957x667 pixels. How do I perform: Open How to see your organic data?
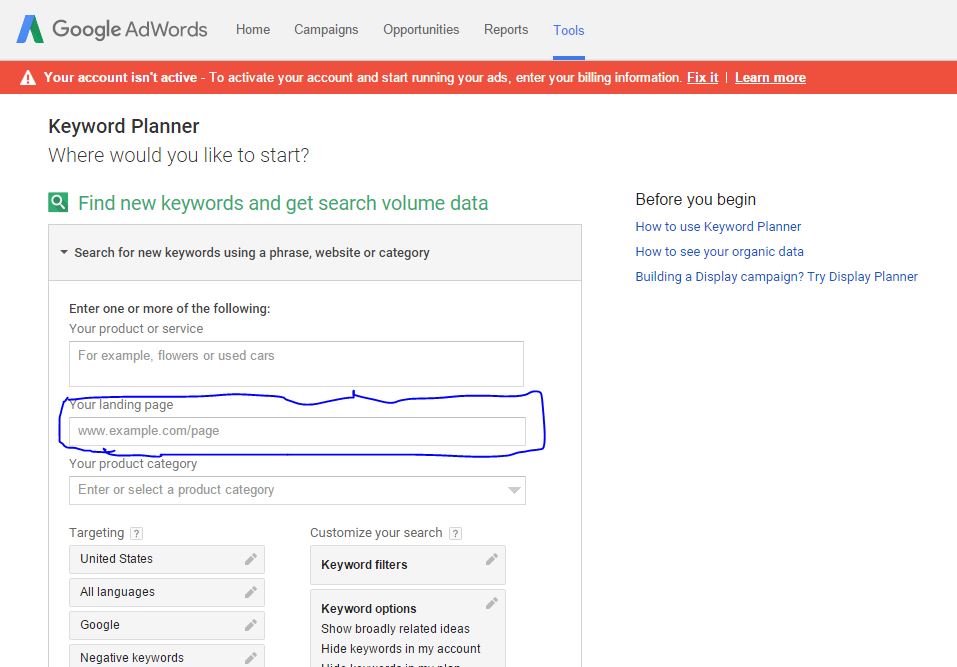tap(719, 251)
